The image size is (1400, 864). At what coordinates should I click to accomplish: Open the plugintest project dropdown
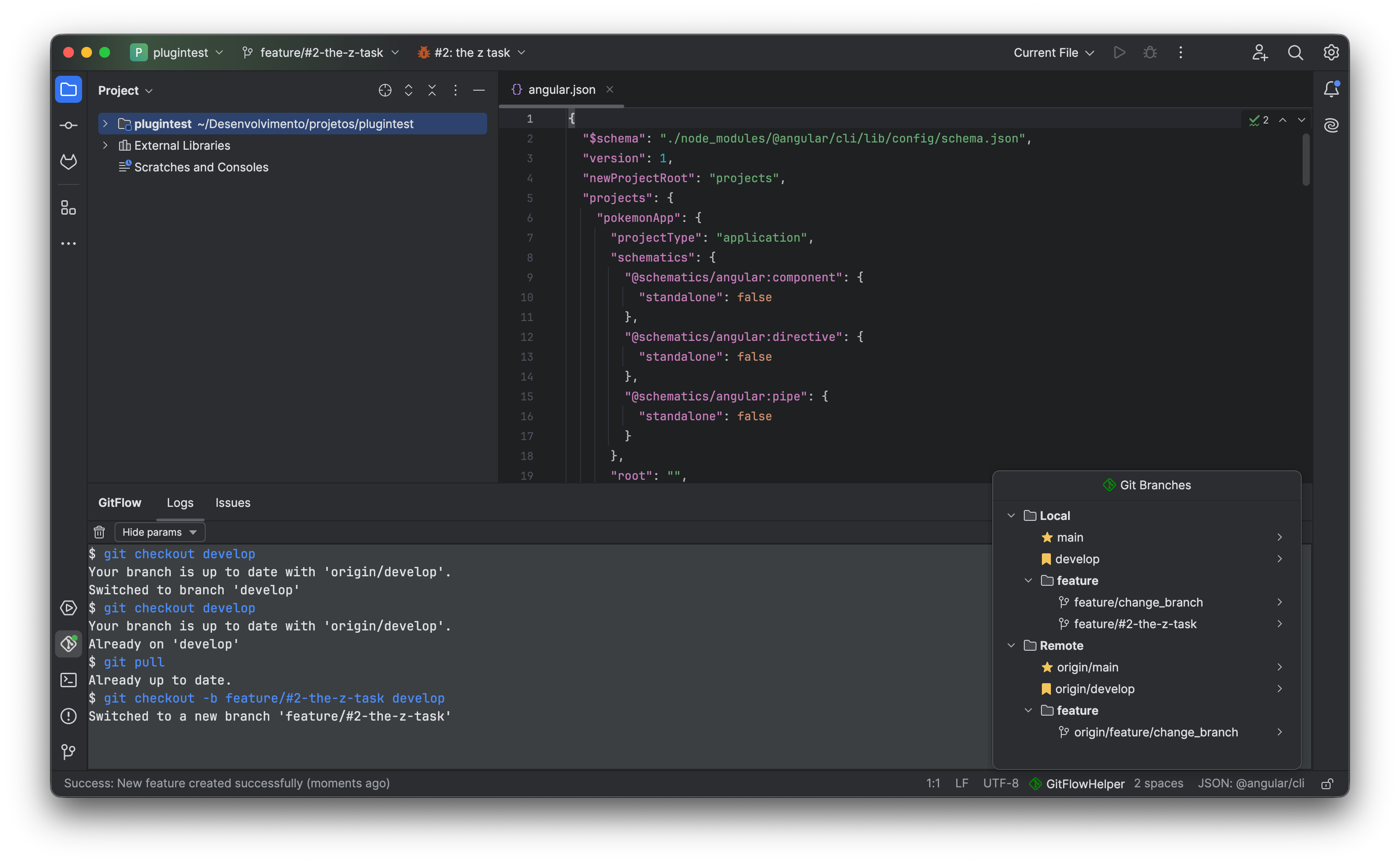click(x=177, y=53)
